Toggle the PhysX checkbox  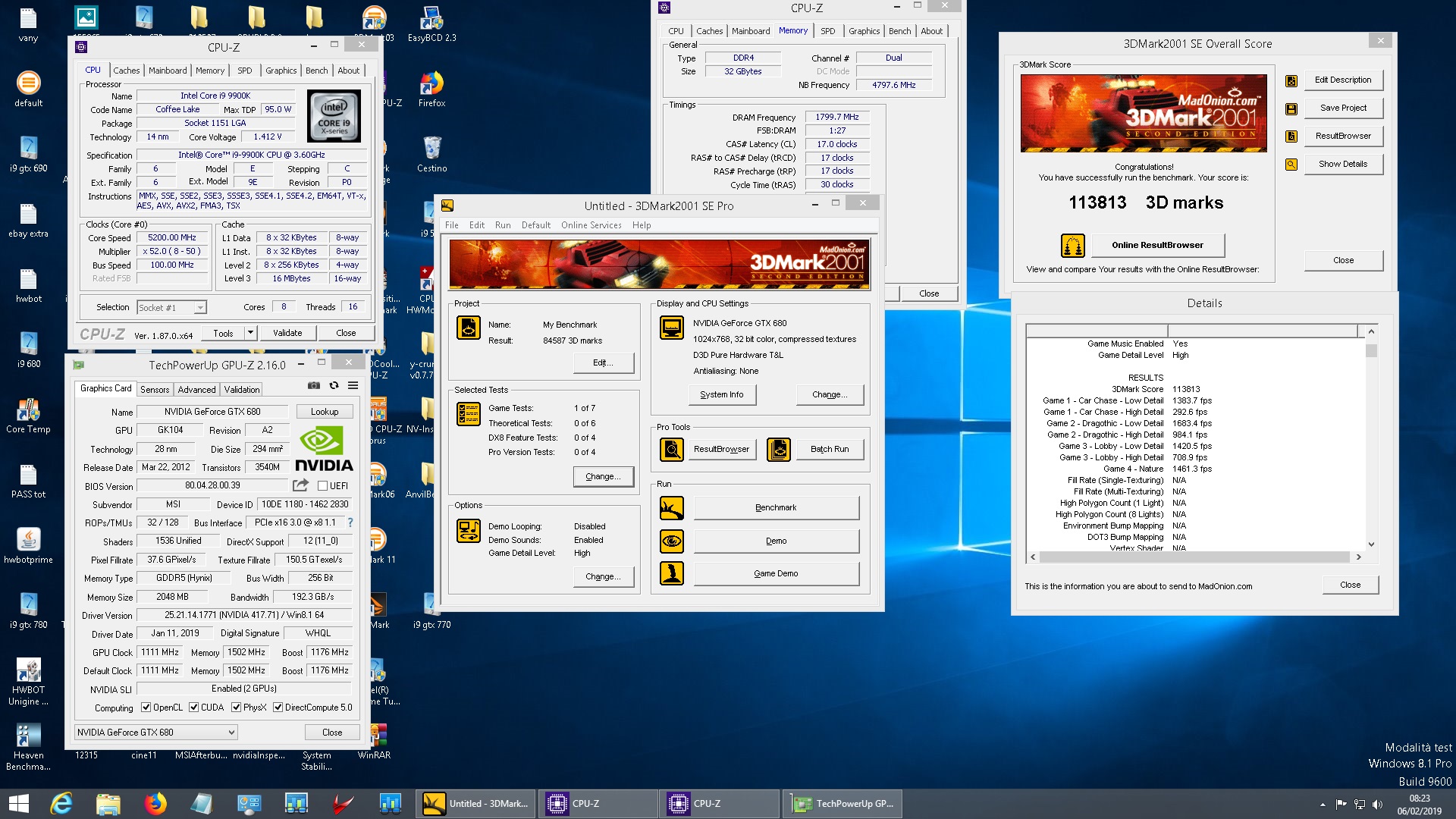click(x=236, y=708)
